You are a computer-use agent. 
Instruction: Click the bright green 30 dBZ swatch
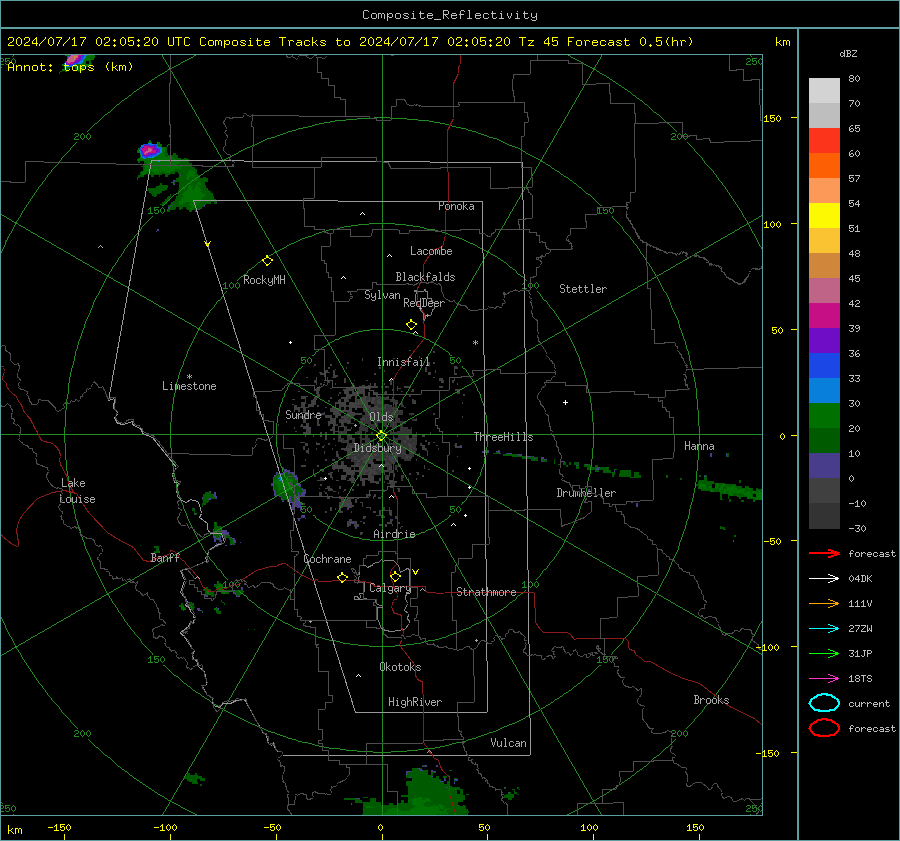pos(824,415)
